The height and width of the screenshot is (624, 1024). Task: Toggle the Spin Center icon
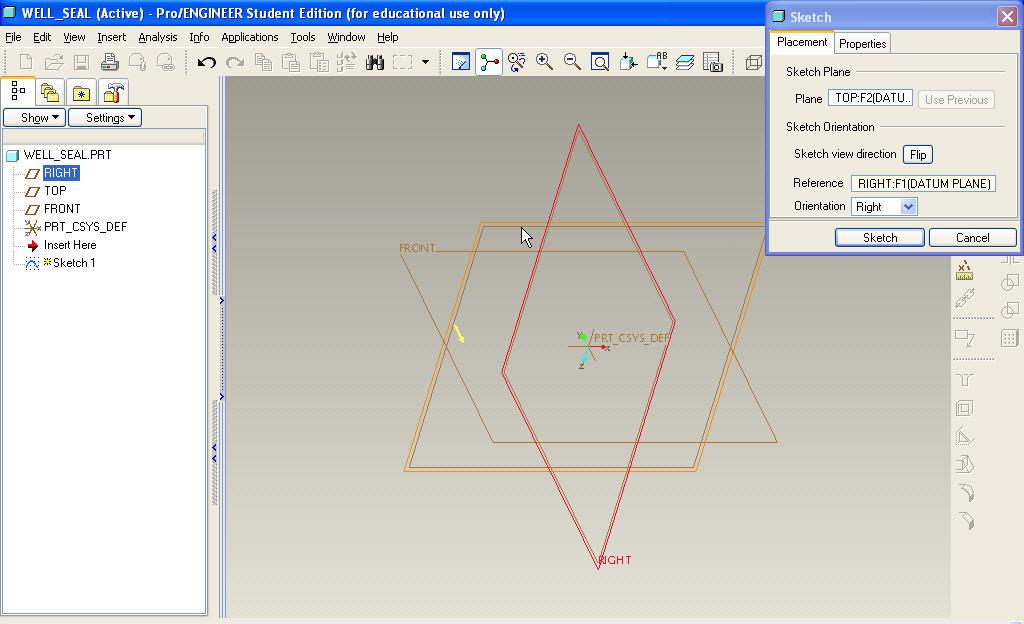tap(489, 62)
